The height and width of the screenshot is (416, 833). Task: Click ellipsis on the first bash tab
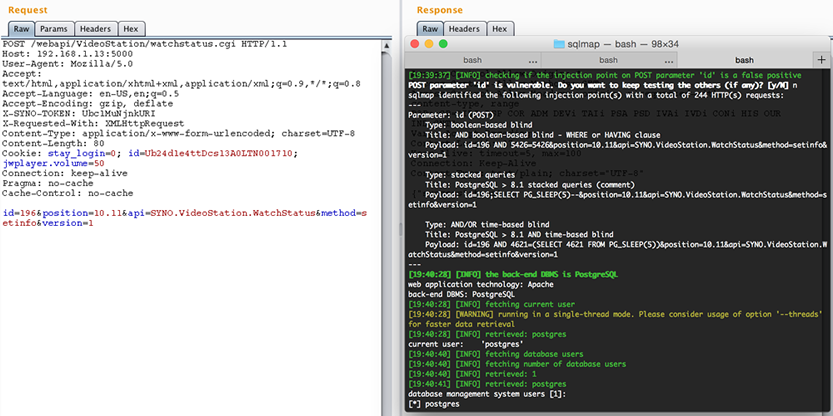[x=532, y=61]
